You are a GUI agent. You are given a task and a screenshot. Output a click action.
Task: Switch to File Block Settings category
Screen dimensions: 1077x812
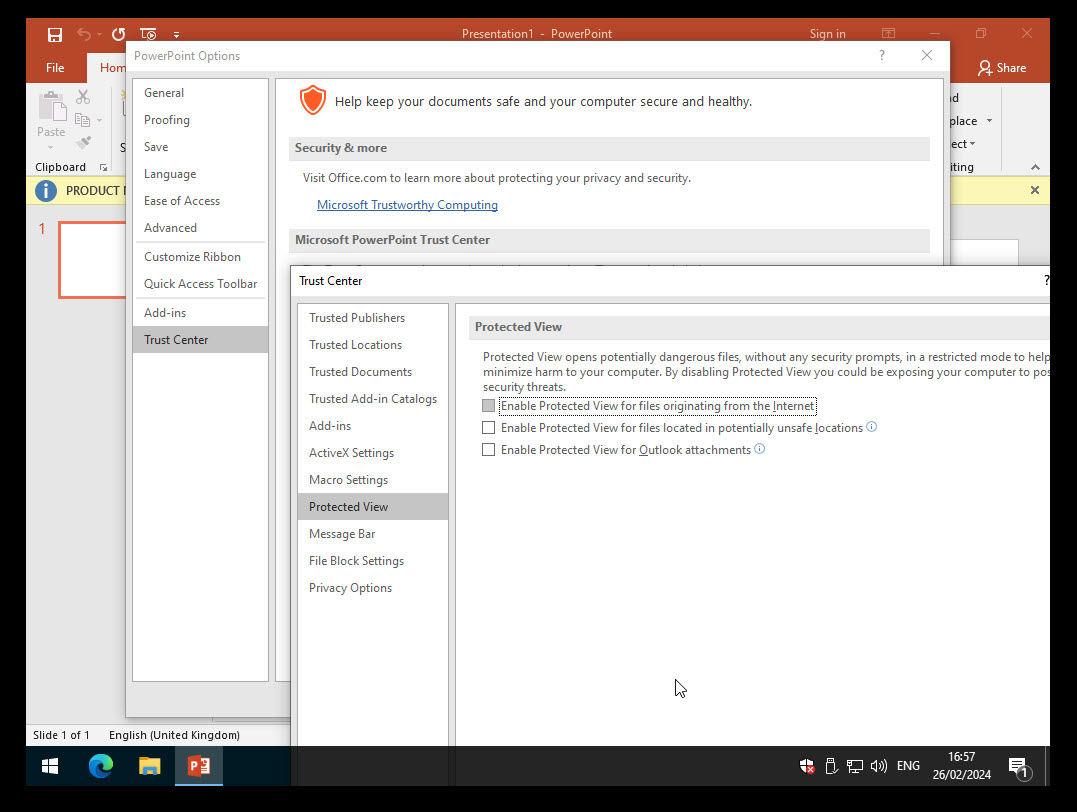(355, 560)
